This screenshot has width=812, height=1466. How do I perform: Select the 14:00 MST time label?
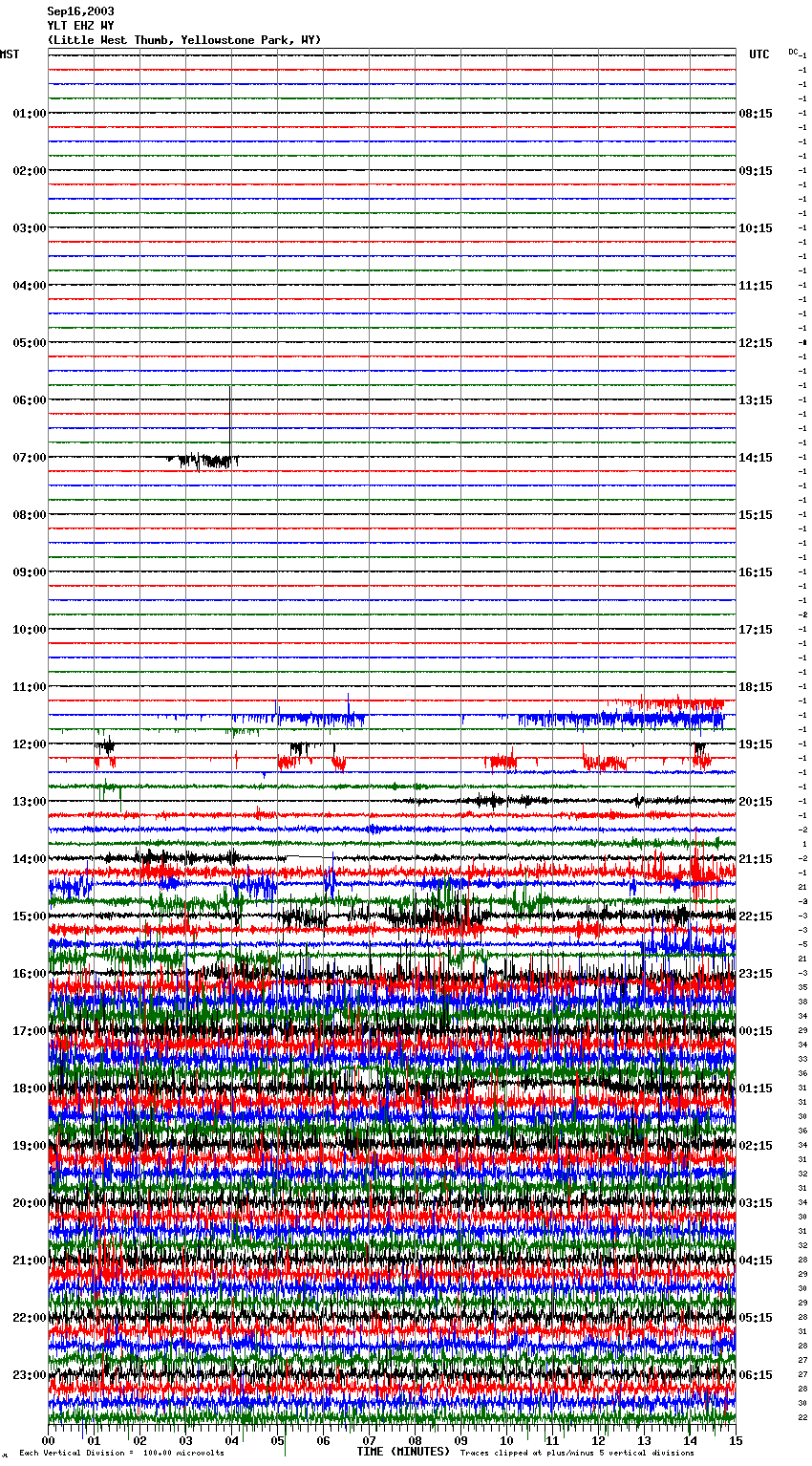pos(30,859)
